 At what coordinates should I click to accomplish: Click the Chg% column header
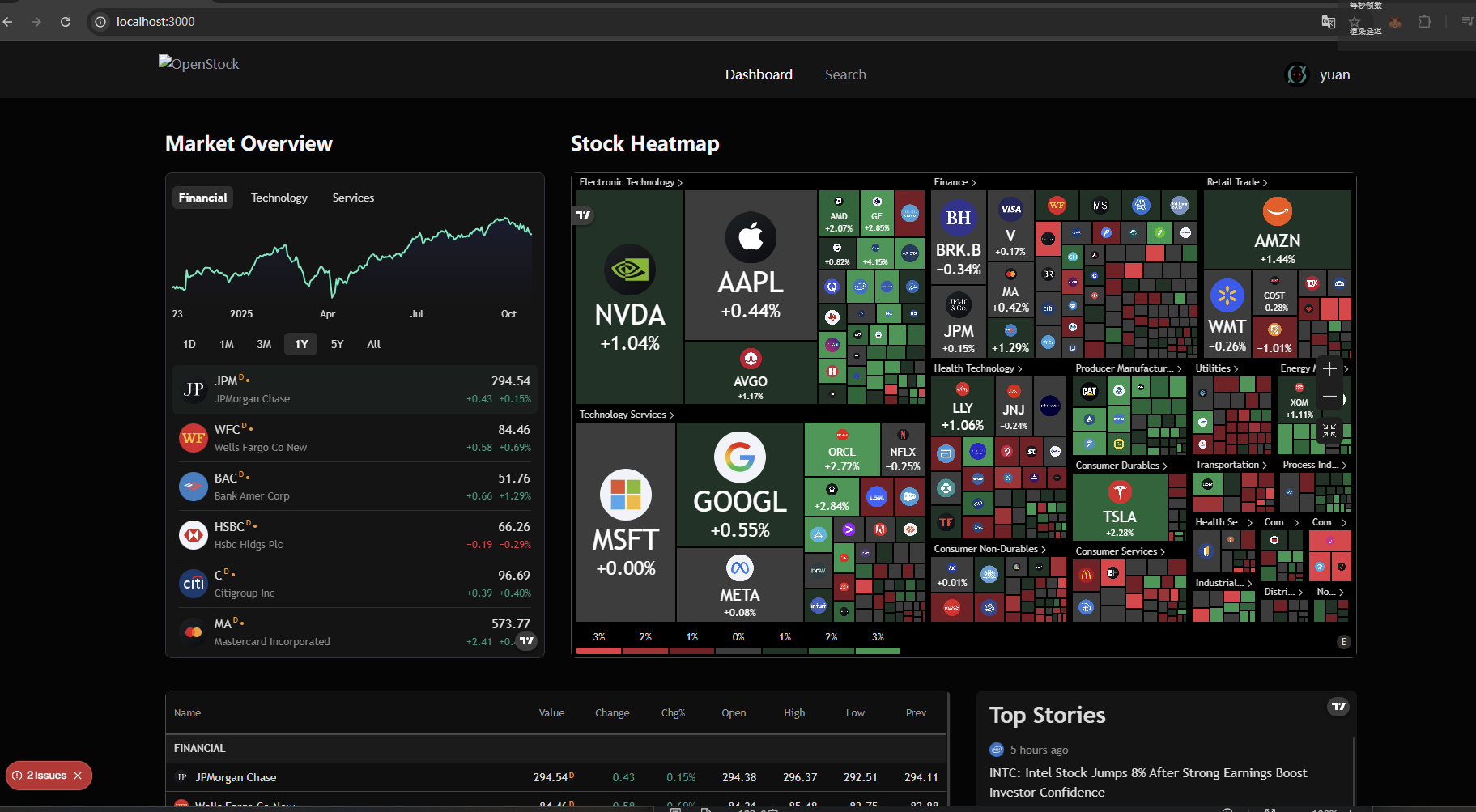click(x=673, y=713)
